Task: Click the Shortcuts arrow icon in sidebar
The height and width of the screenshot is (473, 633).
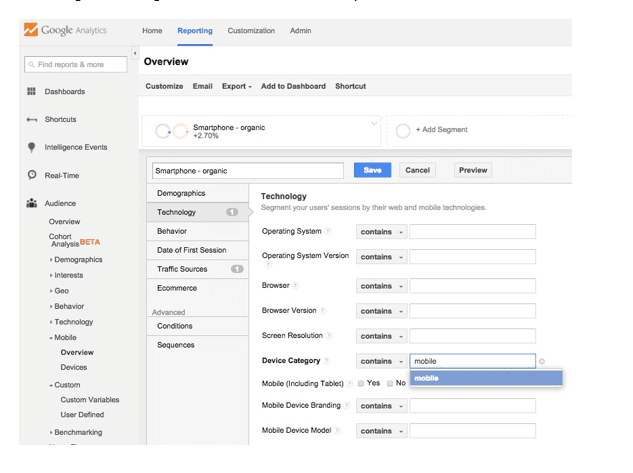Action: point(31,120)
